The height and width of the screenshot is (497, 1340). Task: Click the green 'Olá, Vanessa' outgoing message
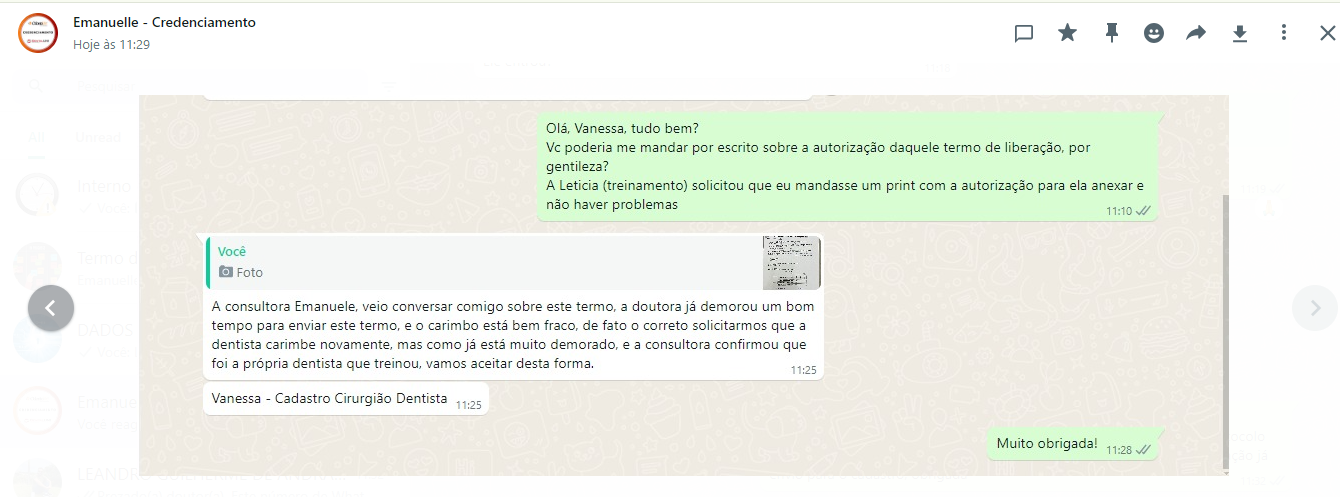point(847,167)
